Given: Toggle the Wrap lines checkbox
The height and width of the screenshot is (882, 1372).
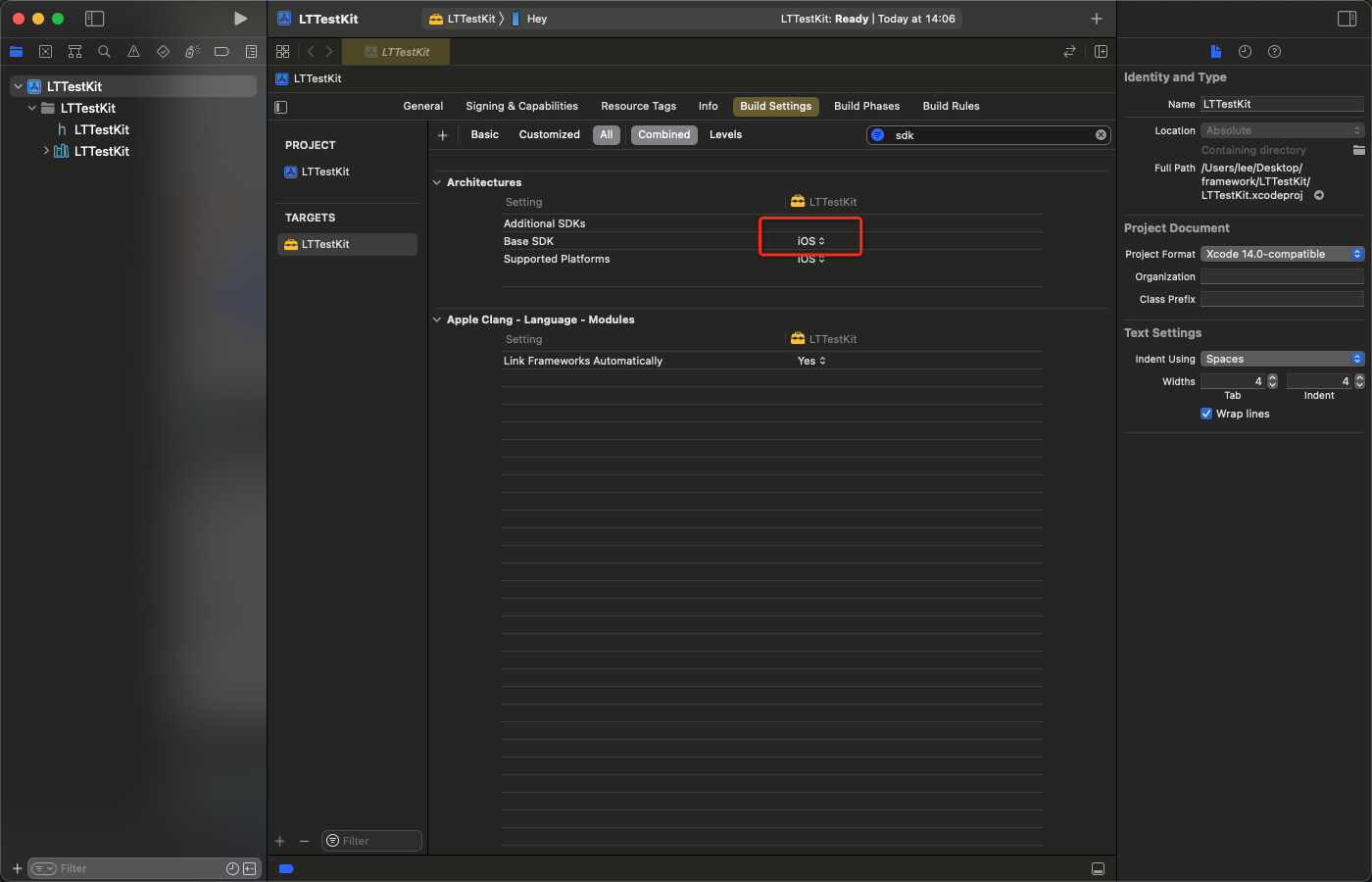Looking at the screenshot, I should click(1206, 414).
